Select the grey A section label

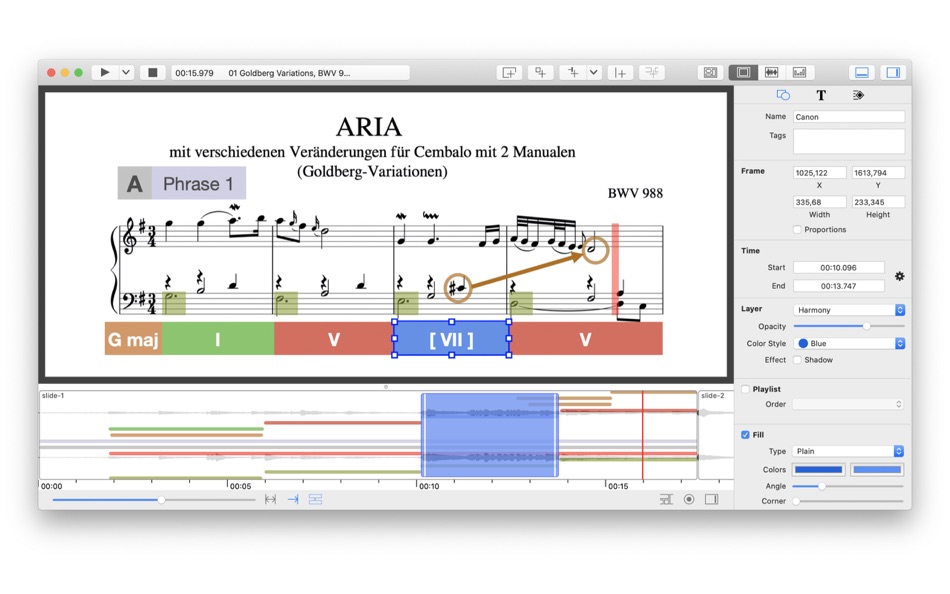click(x=135, y=183)
